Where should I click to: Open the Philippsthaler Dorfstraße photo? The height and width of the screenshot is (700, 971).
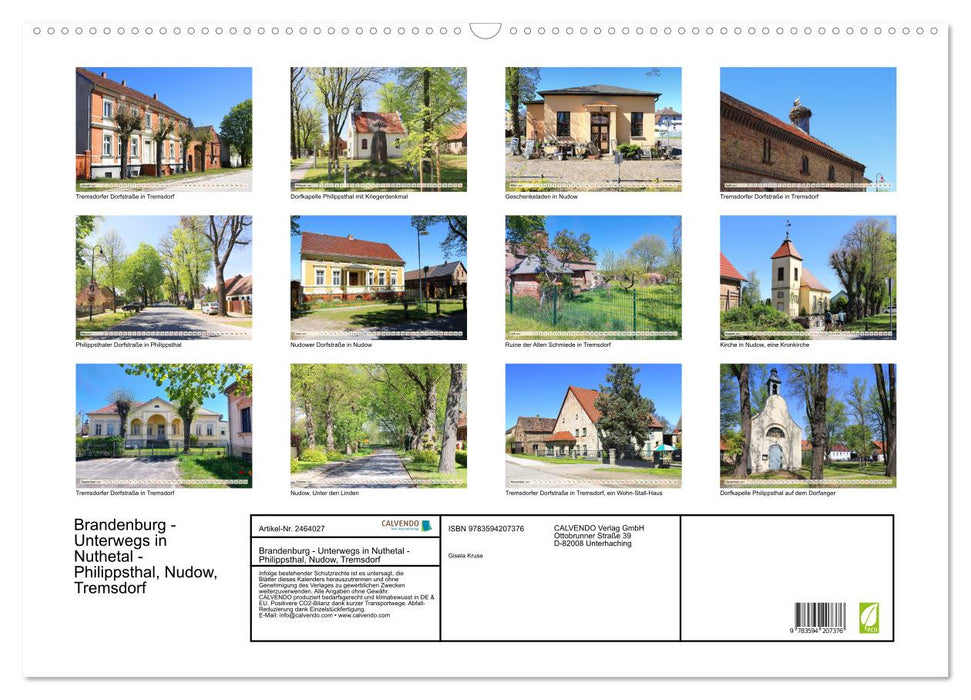pyautogui.click(x=164, y=278)
